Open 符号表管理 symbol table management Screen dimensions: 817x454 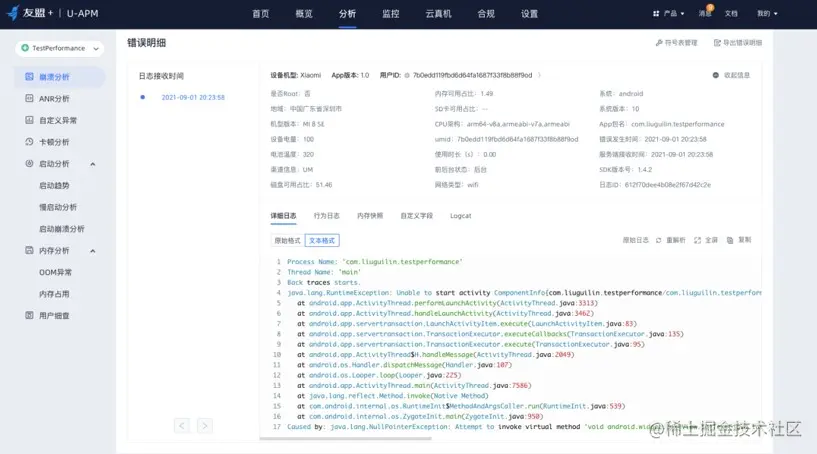click(x=676, y=43)
